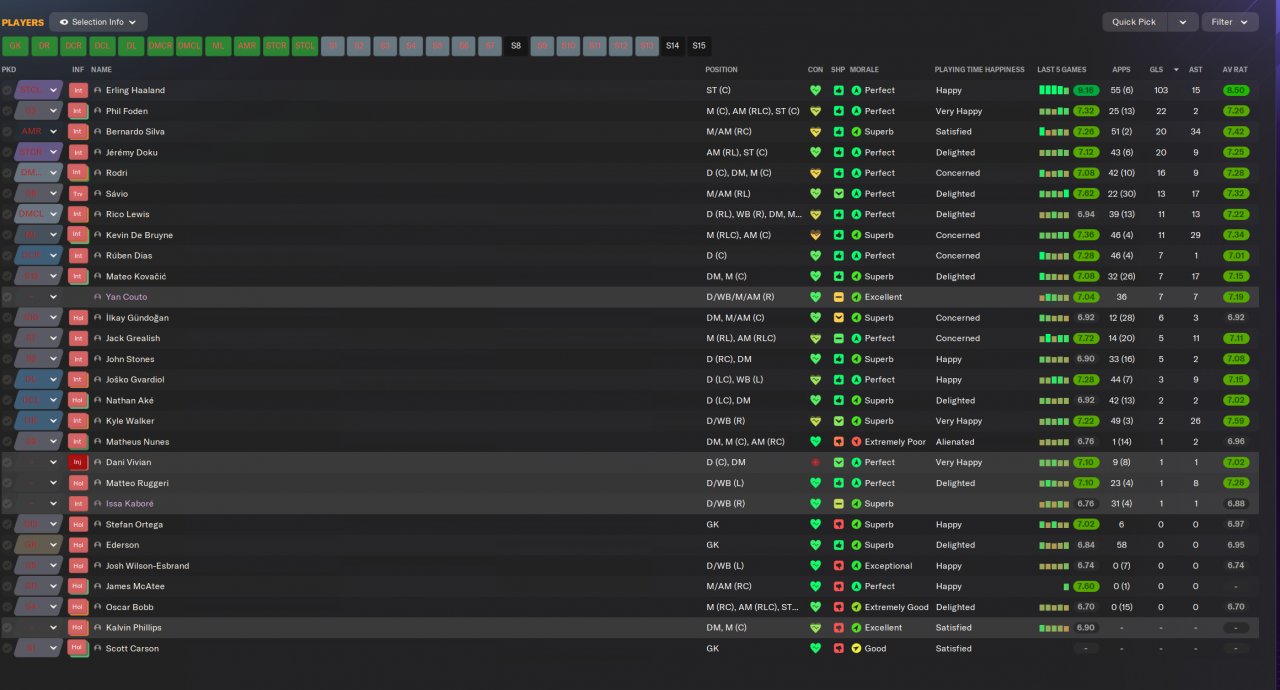Open the Selection Info dropdown

pos(98,22)
